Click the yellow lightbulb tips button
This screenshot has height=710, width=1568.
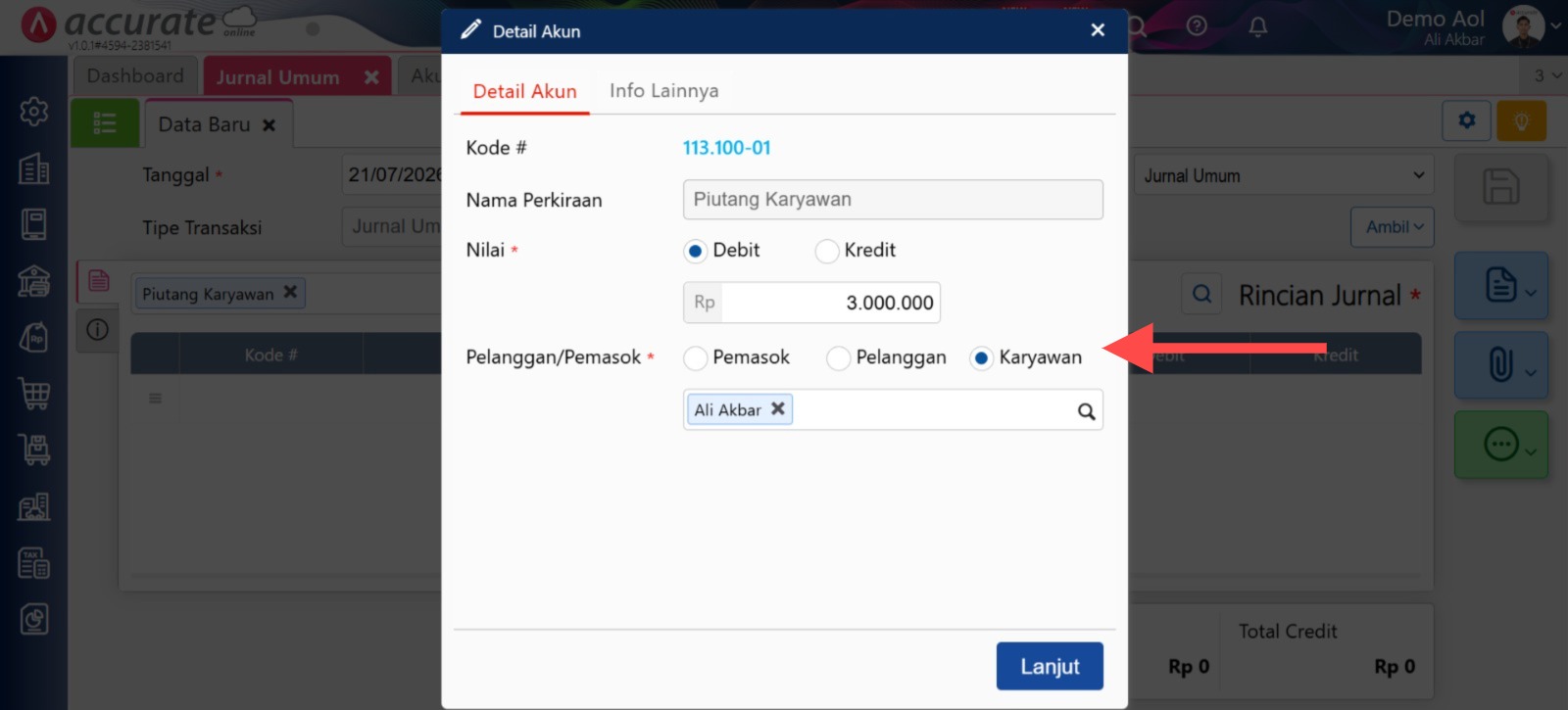pyautogui.click(x=1521, y=120)
